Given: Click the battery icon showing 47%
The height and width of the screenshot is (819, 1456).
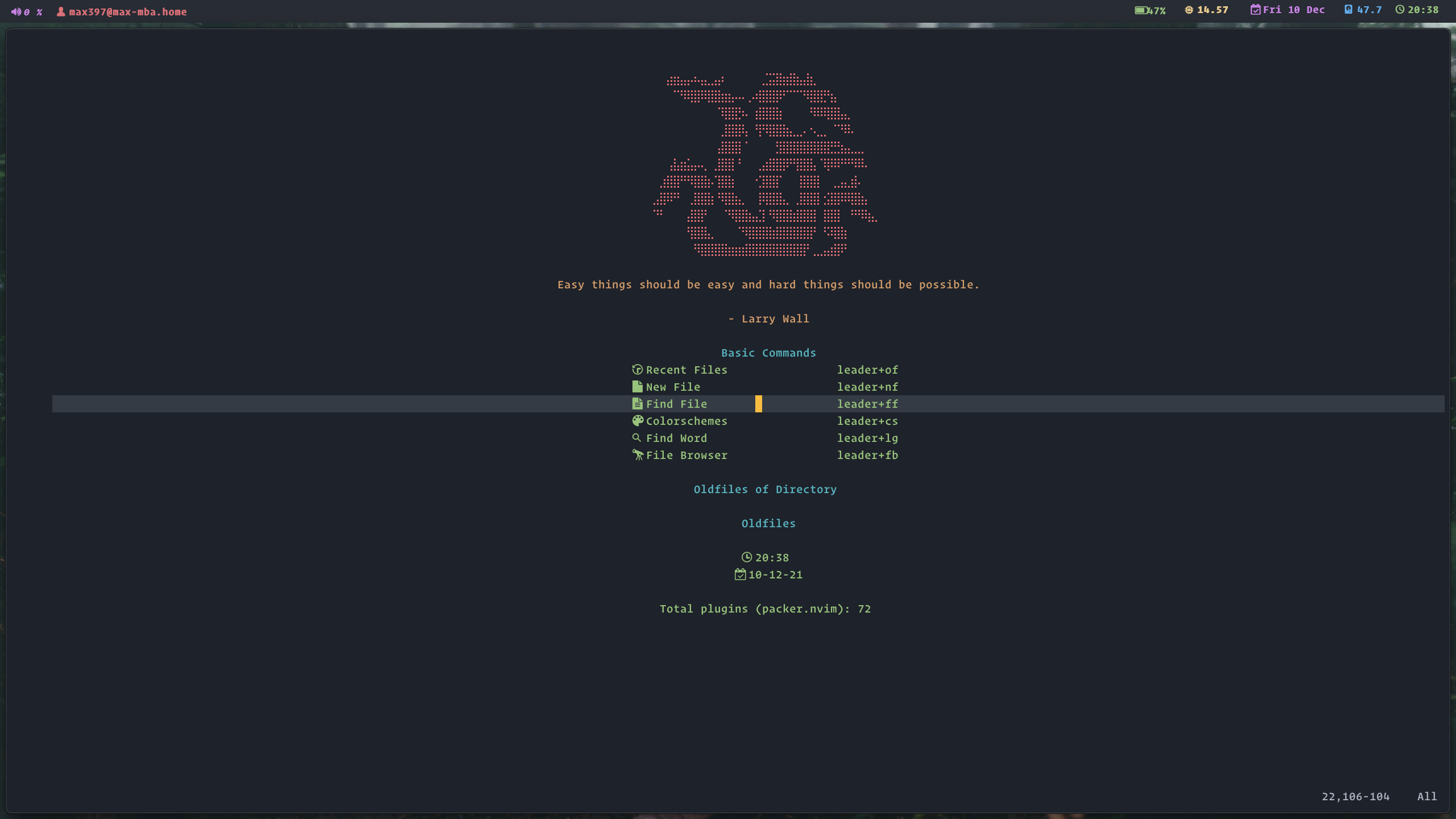Looking at the screenshot, I should 1141,10.
